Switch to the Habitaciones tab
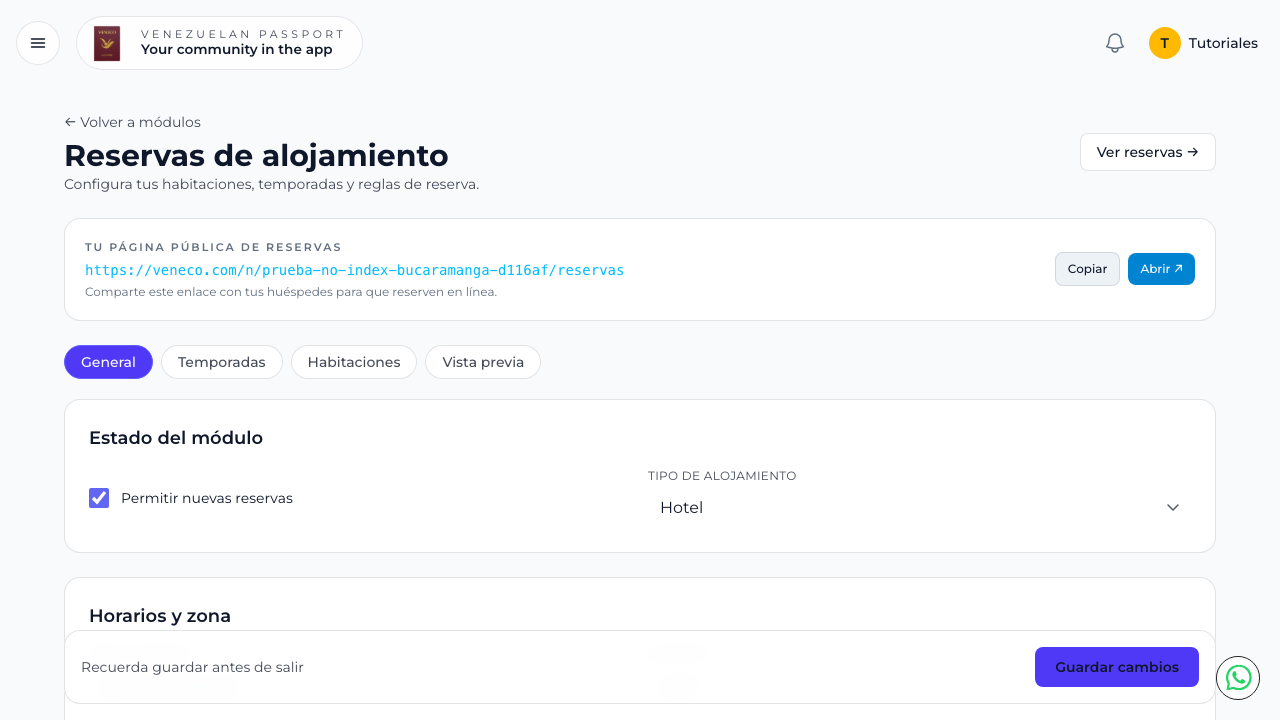 click(x=354, y=362)
